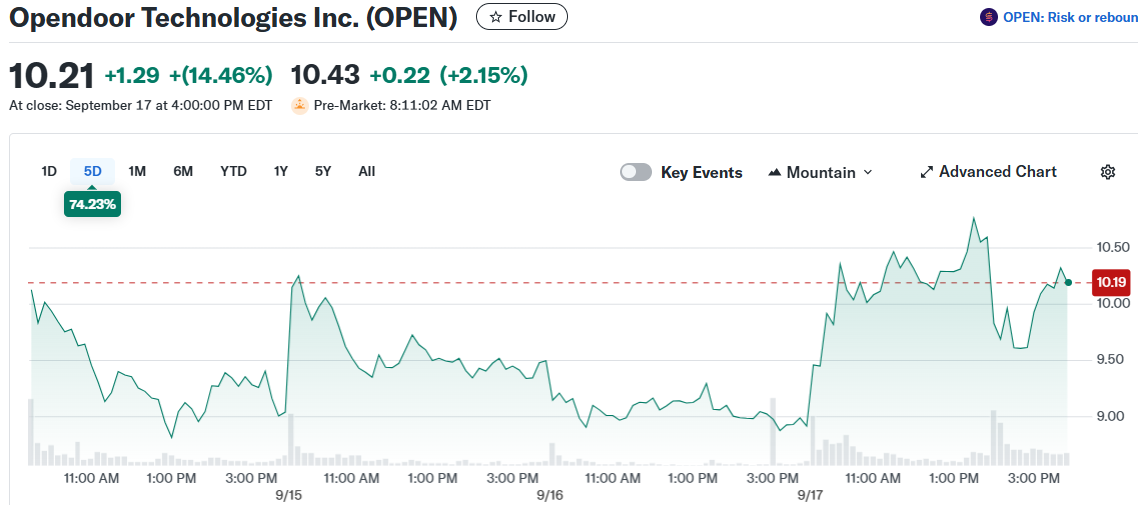Click the (+2.15%) pre-market change
The width and height of the screenshot is (1138, 505).
coord(482,75)
